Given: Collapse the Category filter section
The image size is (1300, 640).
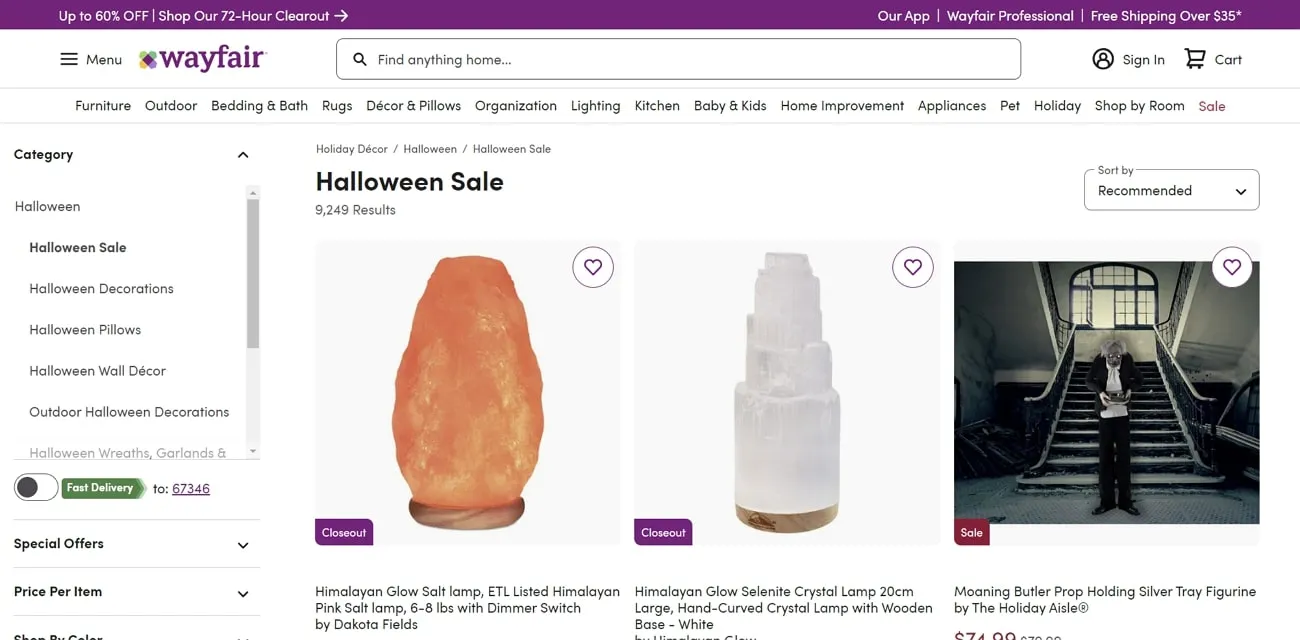Looking at the screenshot, I should click(x=242, y=155).
